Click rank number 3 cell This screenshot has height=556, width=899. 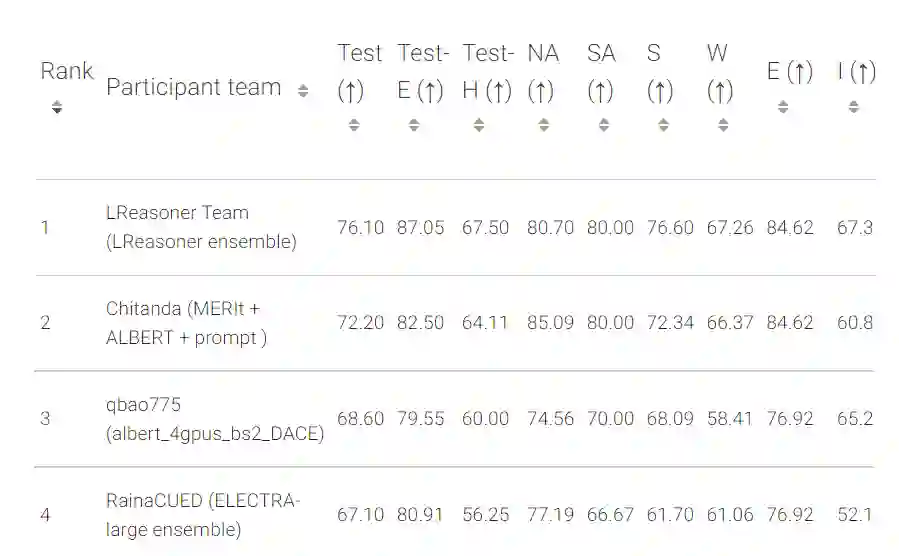coord(45,419)
